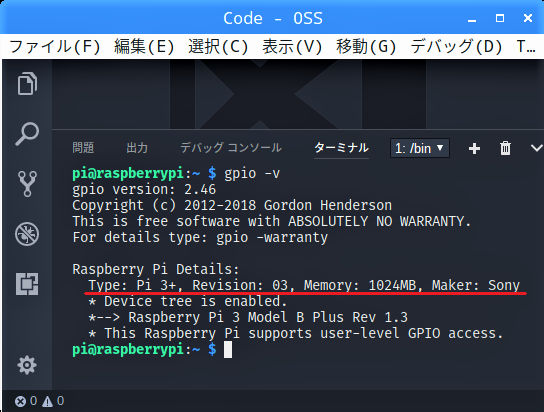Image resolution: width=544 pixels, height=412 pixels.
Task: Click the errors count icon in the status bar
Action: [x=20, y=402]
